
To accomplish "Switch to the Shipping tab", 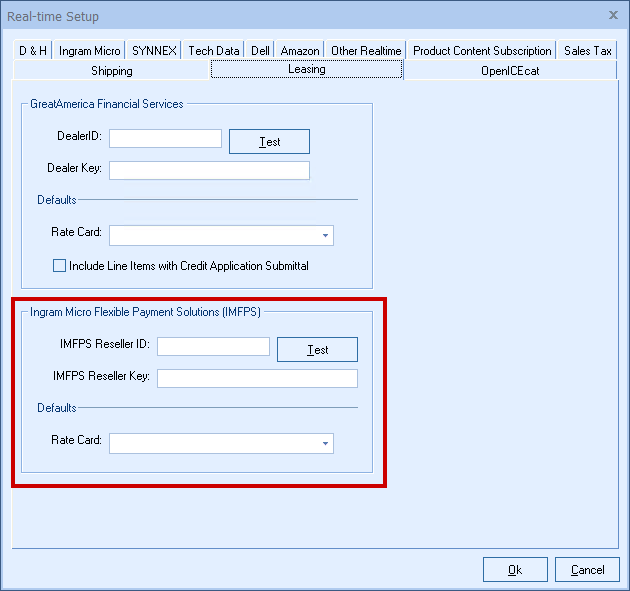I will [x=112, y=71].
